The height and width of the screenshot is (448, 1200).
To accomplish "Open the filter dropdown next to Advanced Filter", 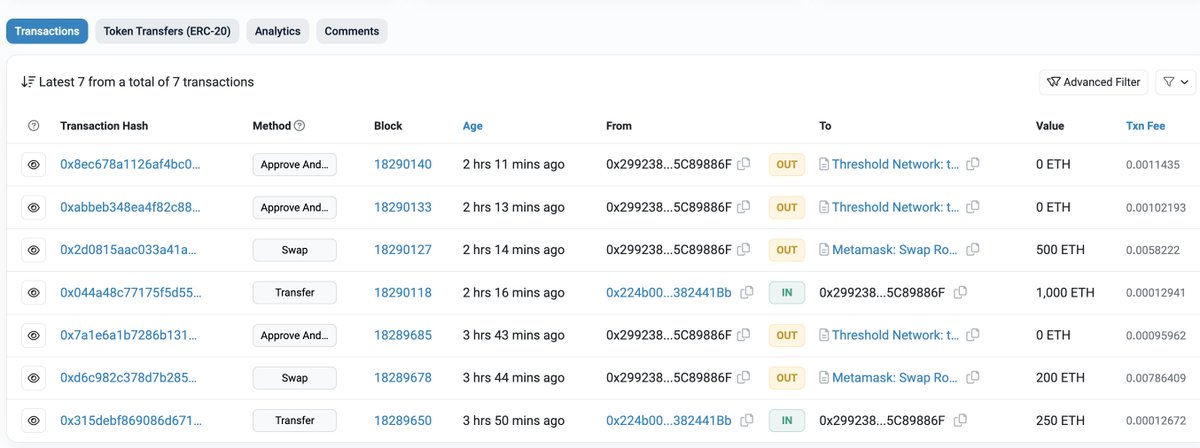I will click(1175, 82).
